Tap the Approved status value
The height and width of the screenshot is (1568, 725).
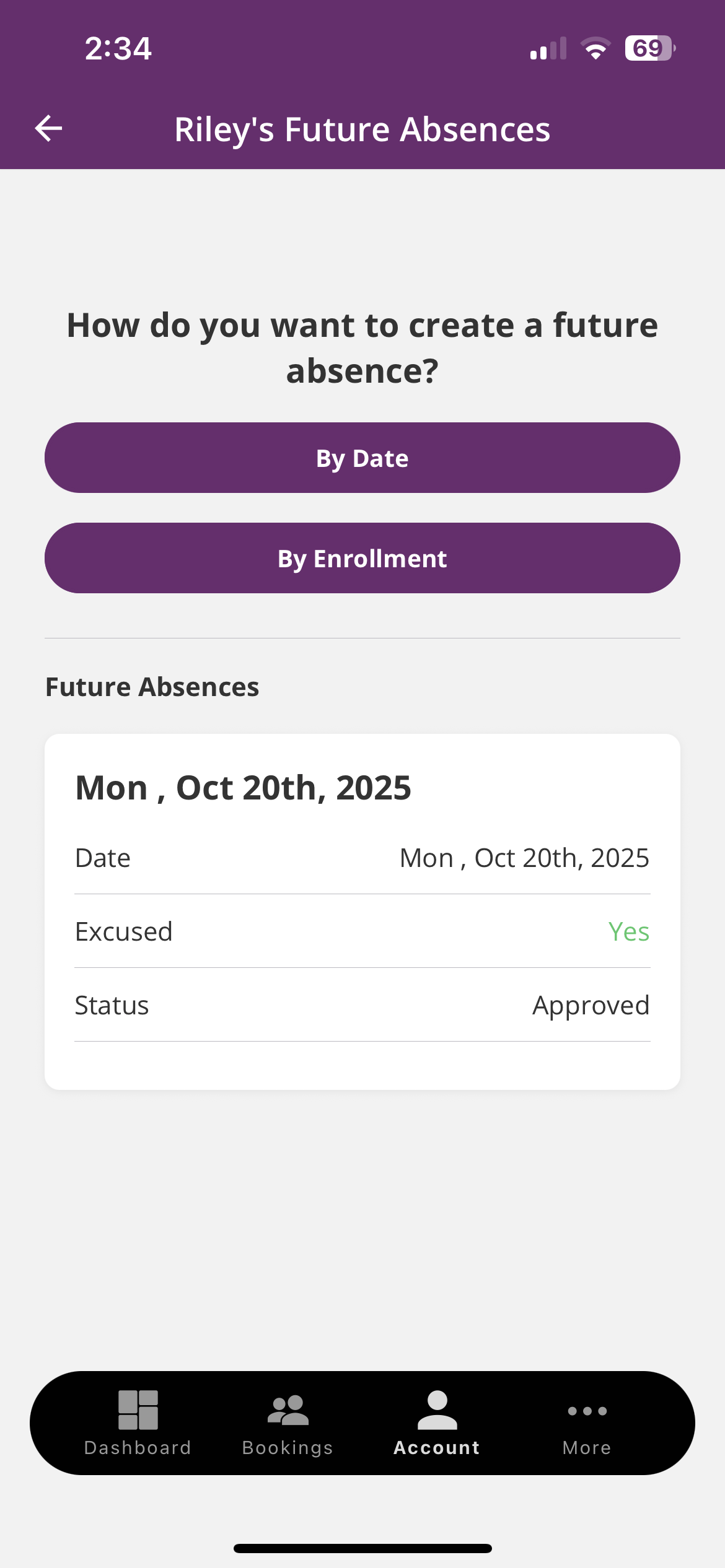point(591,1005)
